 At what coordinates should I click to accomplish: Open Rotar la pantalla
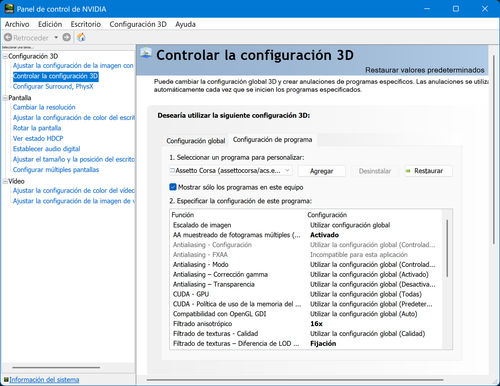tap(37, 128)
